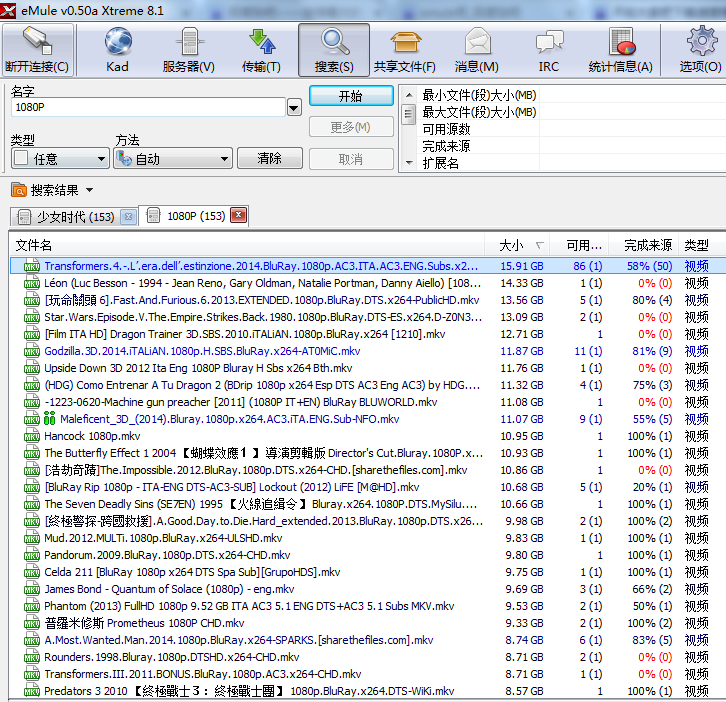Click the 15.91 GB size cell
This screenshot has width=726, height=702.
pos(522,266)
